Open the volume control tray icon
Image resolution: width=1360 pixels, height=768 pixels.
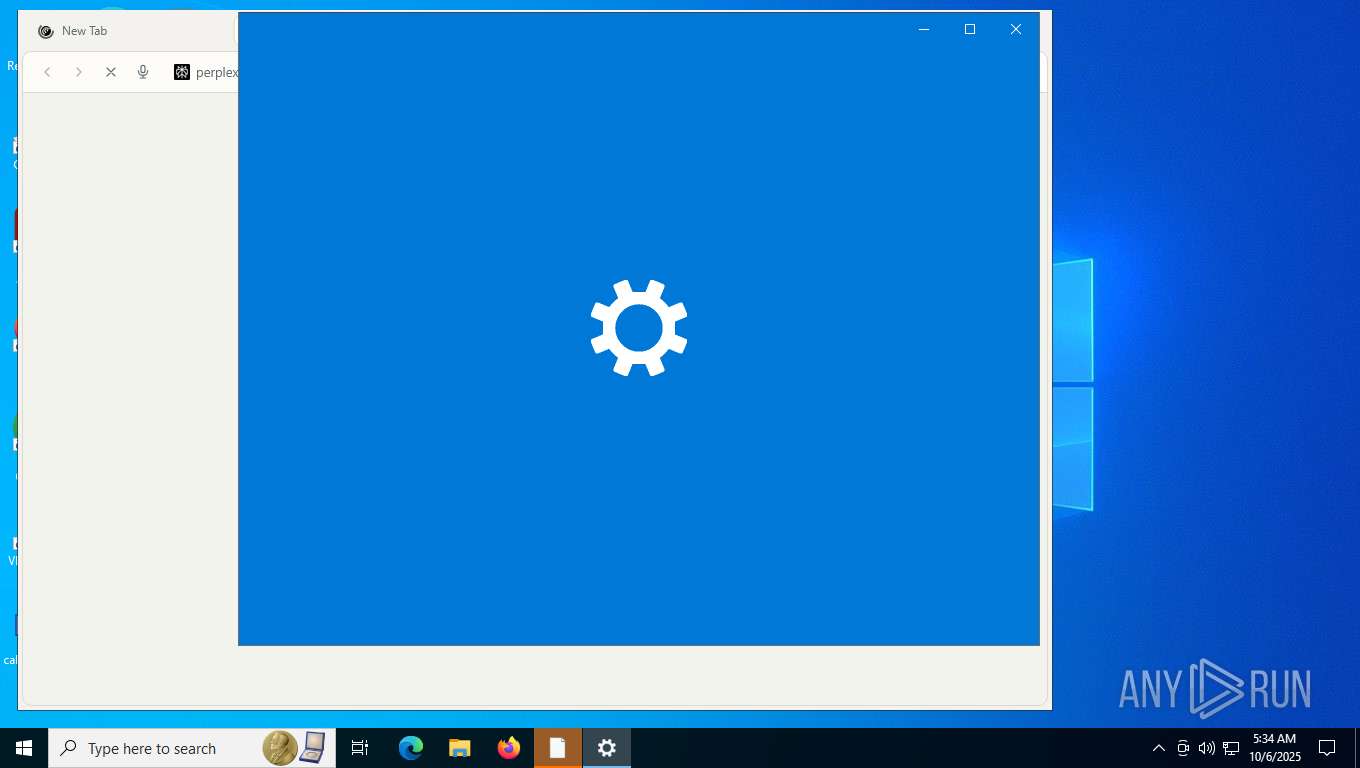[1207, 748]
